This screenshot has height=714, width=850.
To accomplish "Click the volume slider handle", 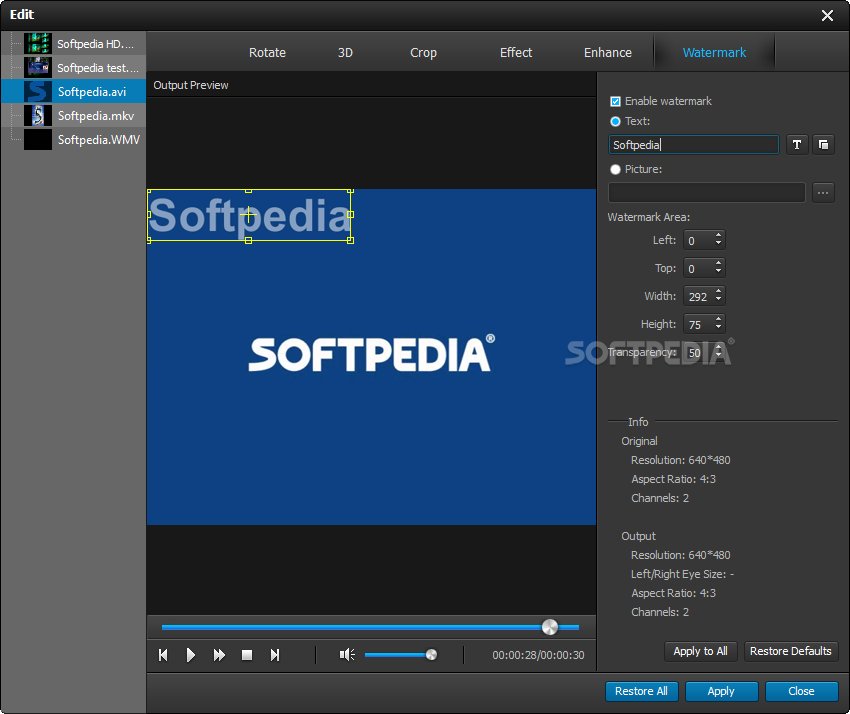I will pos(431,655).
